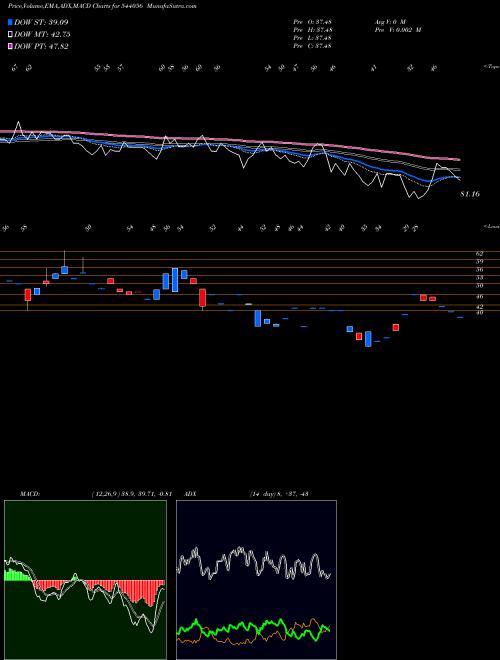Click the '<Lows' label on the right
Viewport: 500px width, 660px height.
(491, 226)
